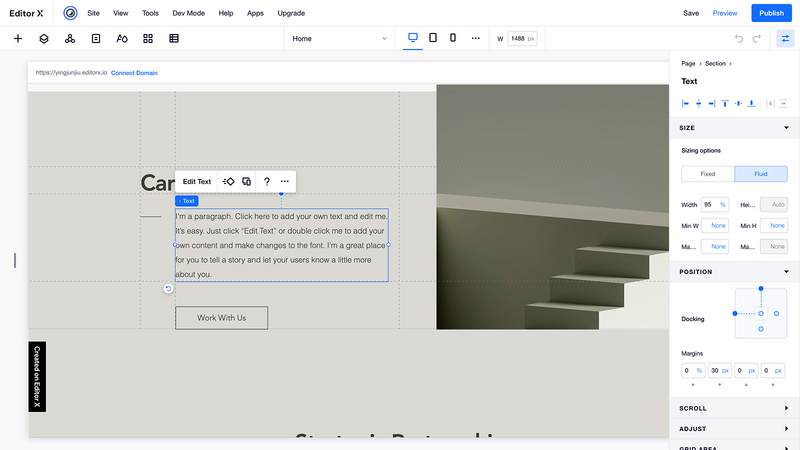Open more actions ellipsis in text toolbar
Screen dimensions: 800x450
coord(285,182)
